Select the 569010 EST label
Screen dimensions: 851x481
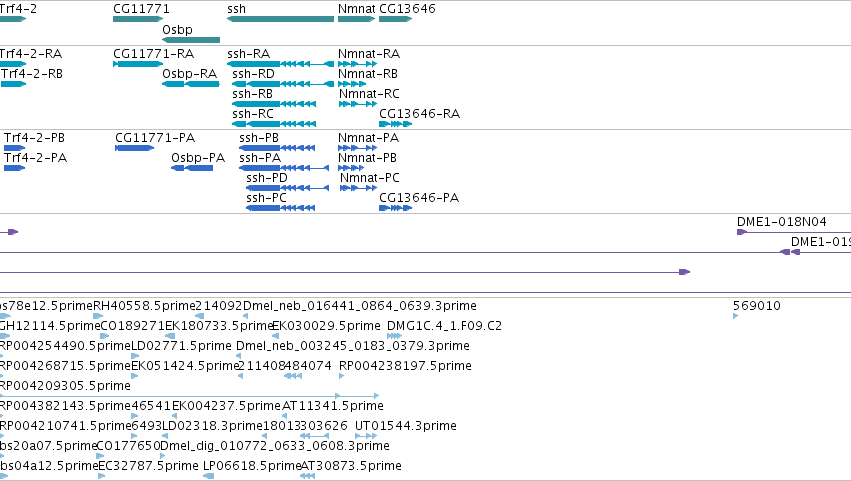tap(757, 306)
